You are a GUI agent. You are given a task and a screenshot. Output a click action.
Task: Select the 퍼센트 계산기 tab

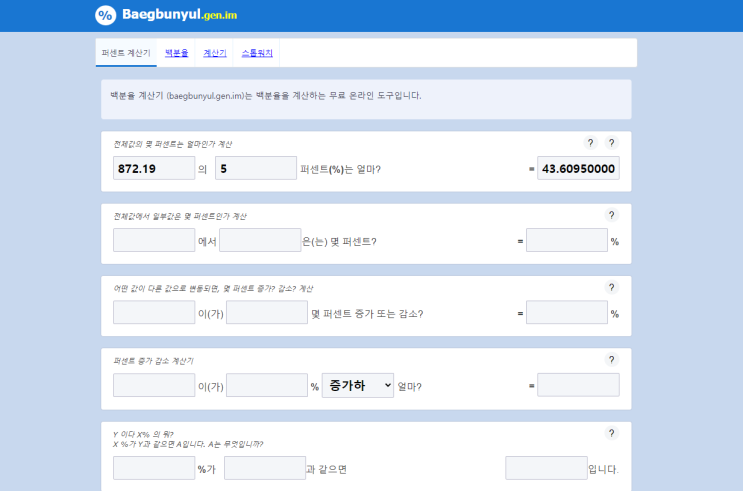click(126, 53)
